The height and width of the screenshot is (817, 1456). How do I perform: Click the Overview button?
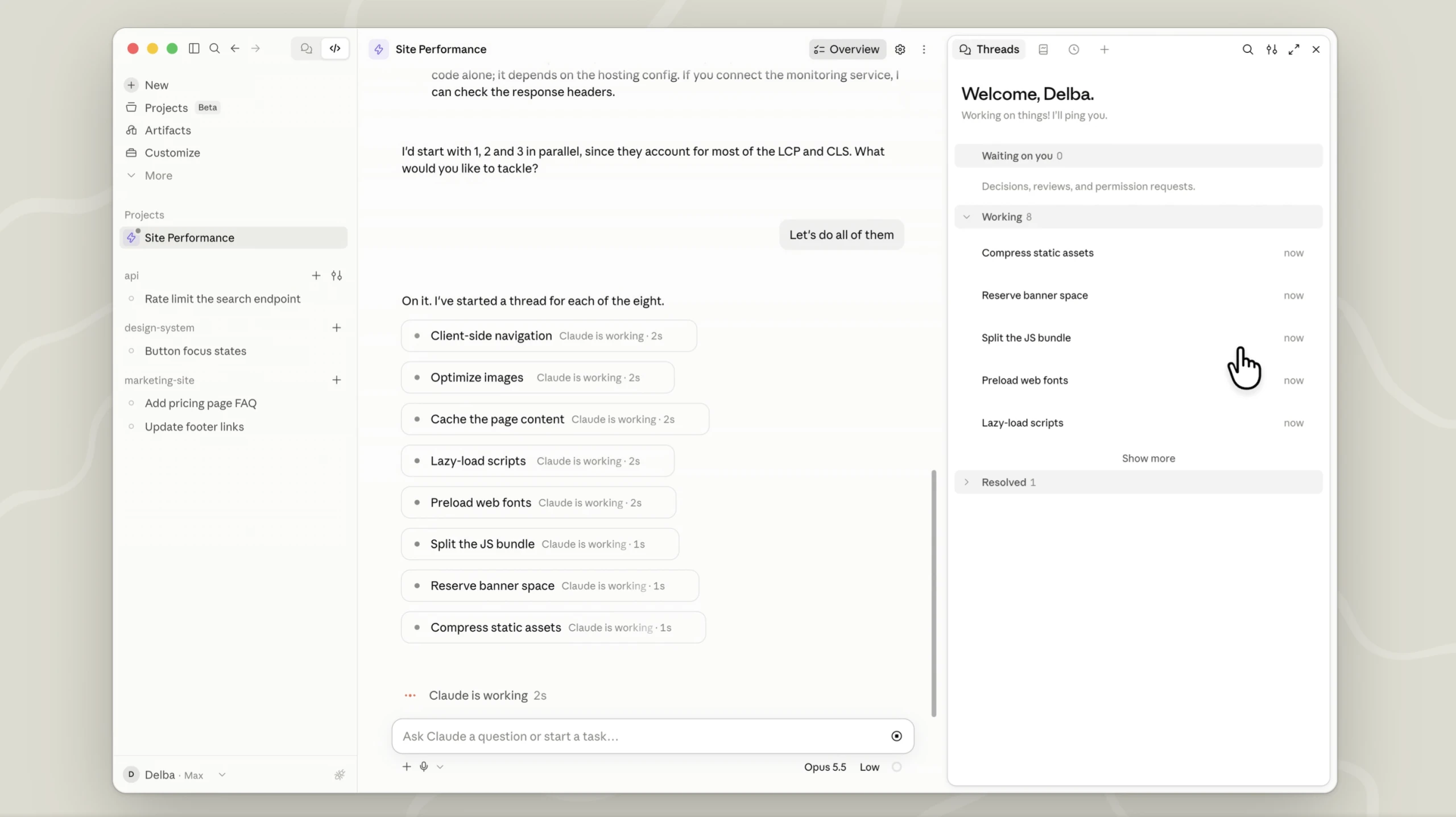(847, 49)
